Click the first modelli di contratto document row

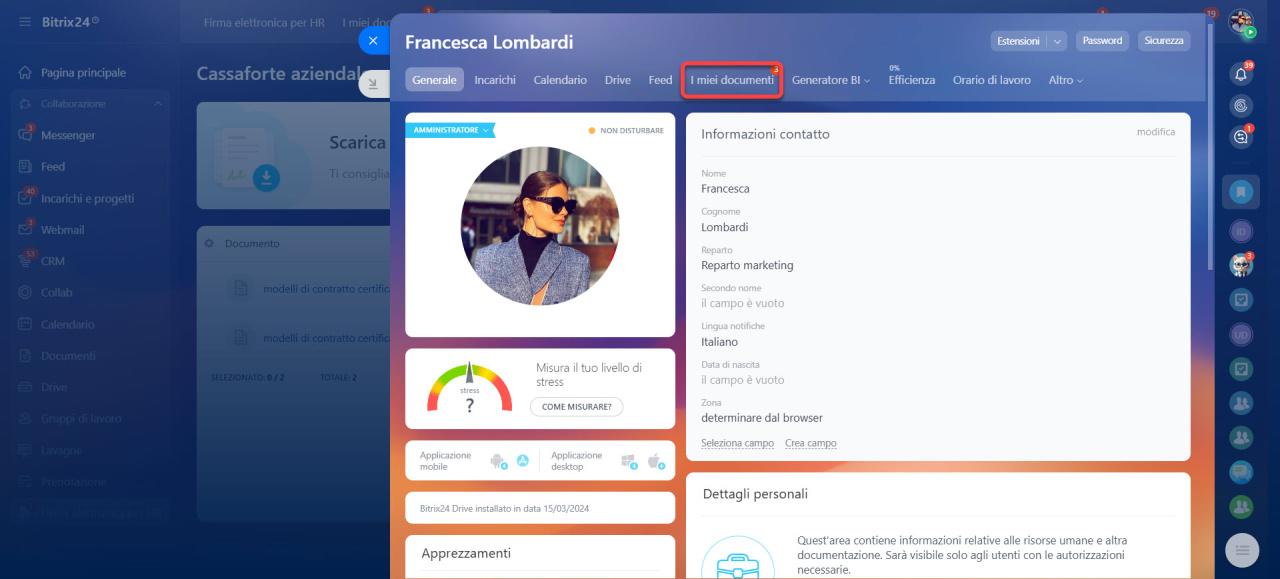[x=294, y=289]
